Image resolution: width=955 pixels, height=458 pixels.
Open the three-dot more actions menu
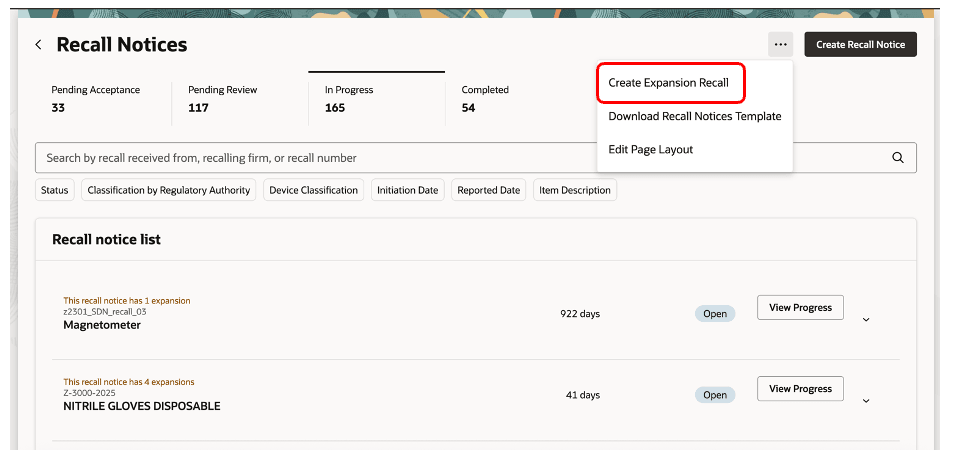point(780,44)
